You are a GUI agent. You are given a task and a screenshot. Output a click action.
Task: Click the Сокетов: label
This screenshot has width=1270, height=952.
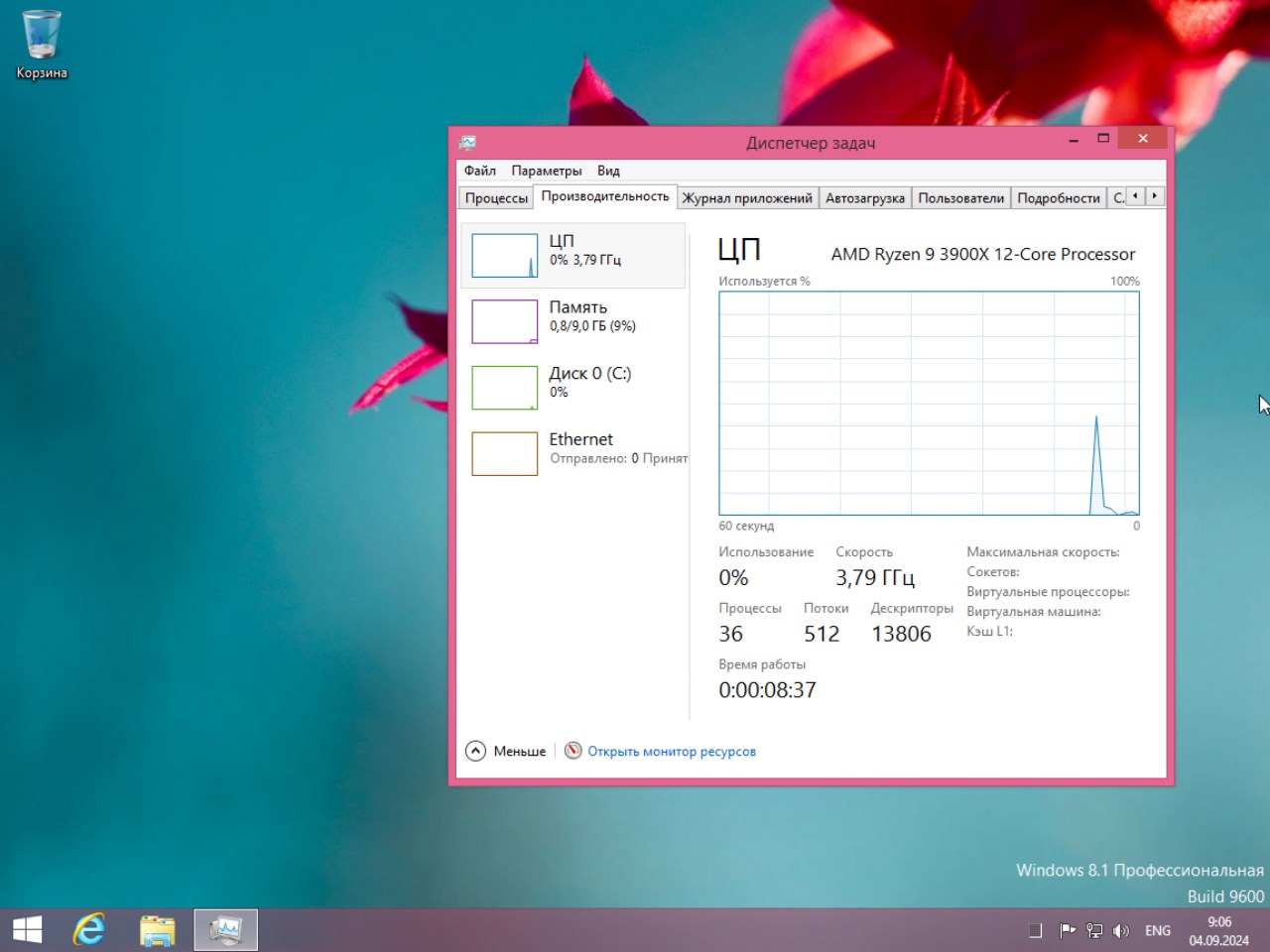click(x=993, y=572)
